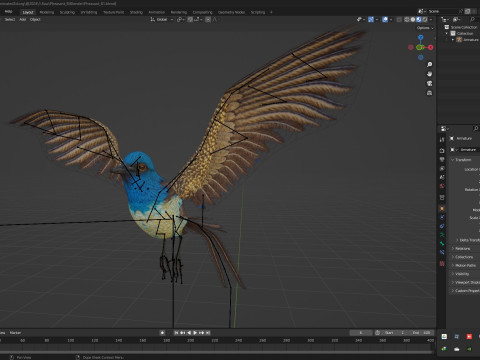Toggle camera view with the camera icon

(429, 83)
